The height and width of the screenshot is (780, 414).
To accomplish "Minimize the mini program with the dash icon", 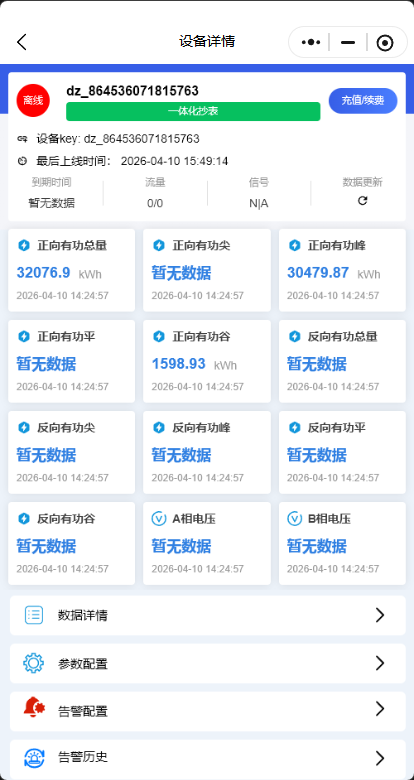I will (x=348, y=42).
